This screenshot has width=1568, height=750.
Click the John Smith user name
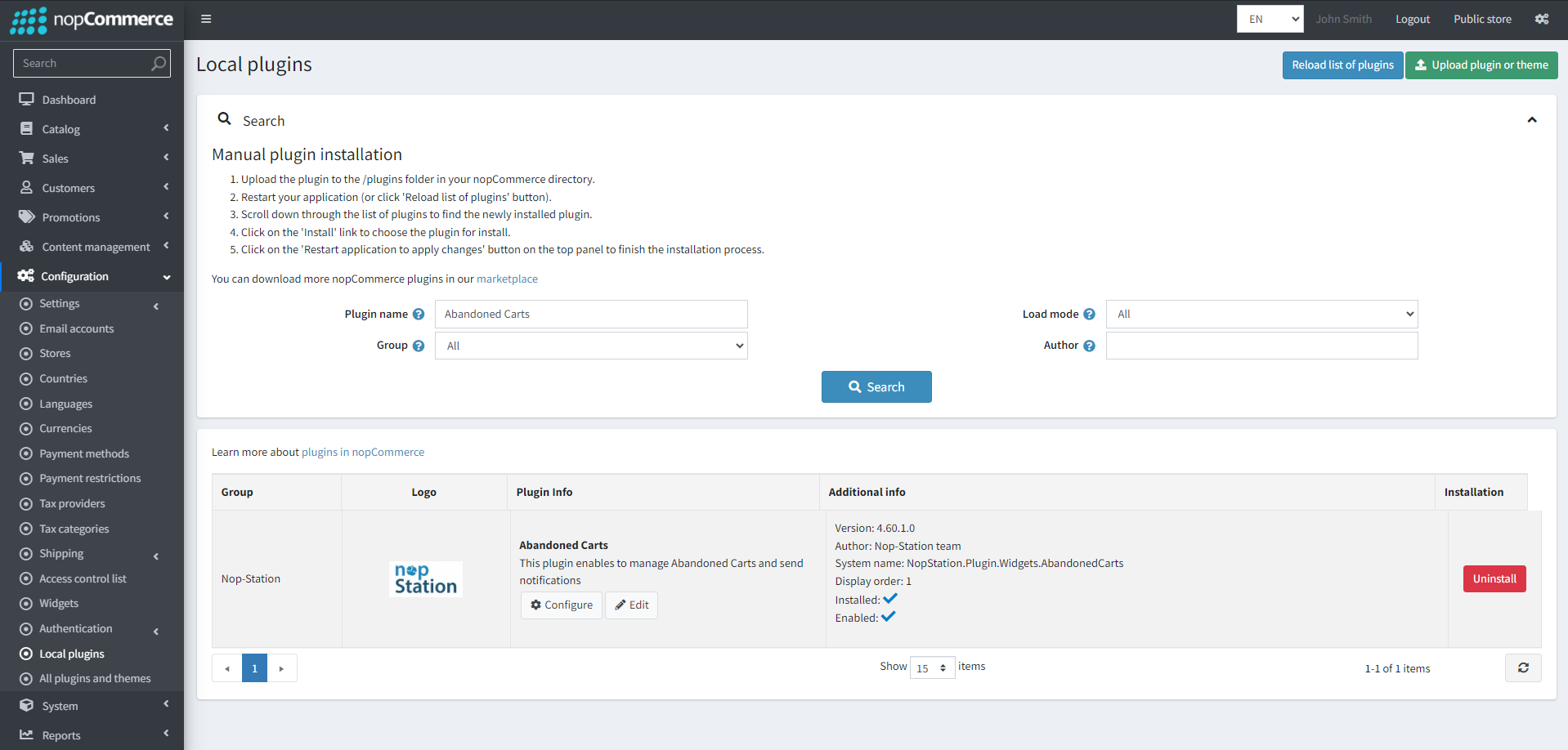tap(1344, 20)
